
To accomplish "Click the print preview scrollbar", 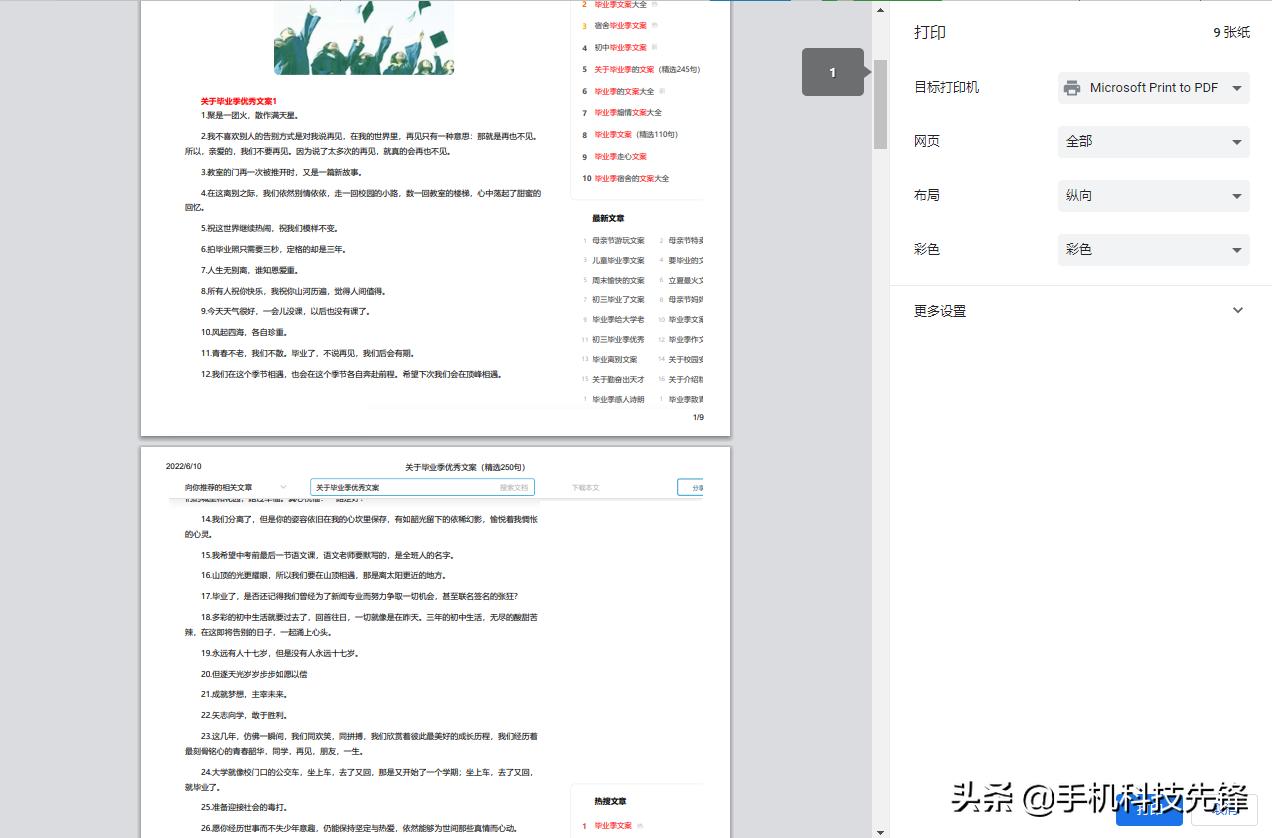I will pos(879,100).
